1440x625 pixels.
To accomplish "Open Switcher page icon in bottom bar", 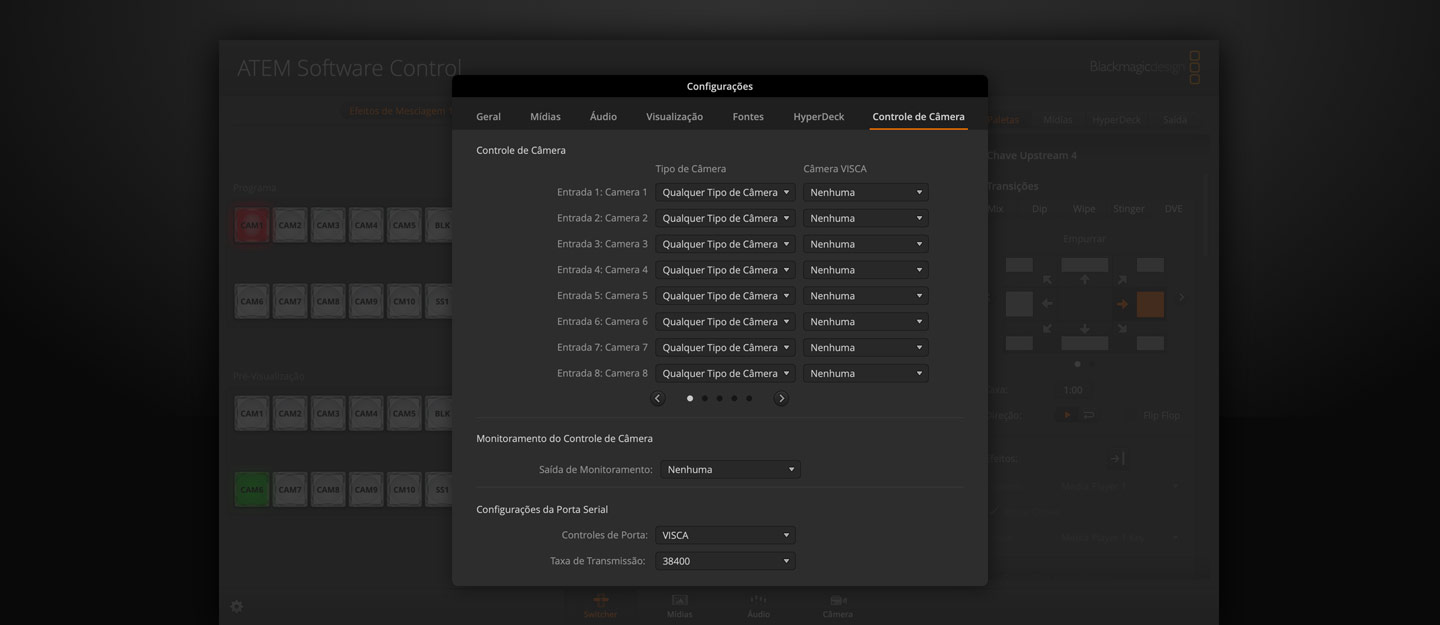I will click(600, 606).
